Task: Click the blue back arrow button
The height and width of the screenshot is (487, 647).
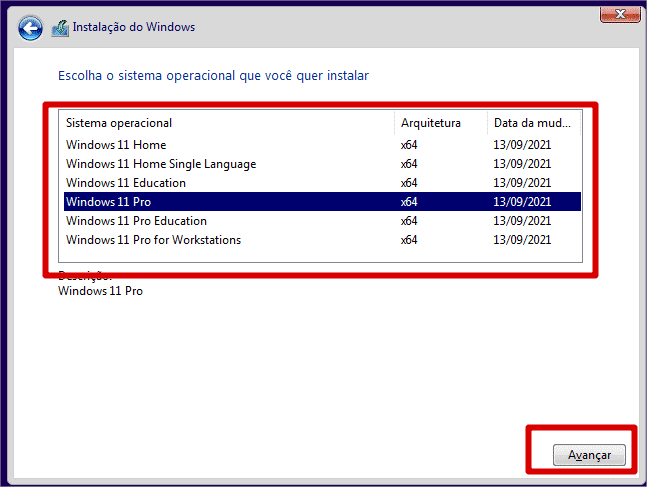Action: point(30,28)
